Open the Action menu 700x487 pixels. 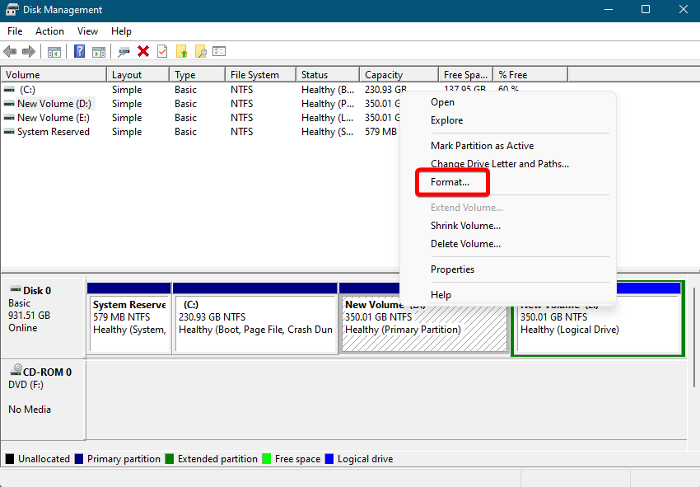(x=49, y=31)
